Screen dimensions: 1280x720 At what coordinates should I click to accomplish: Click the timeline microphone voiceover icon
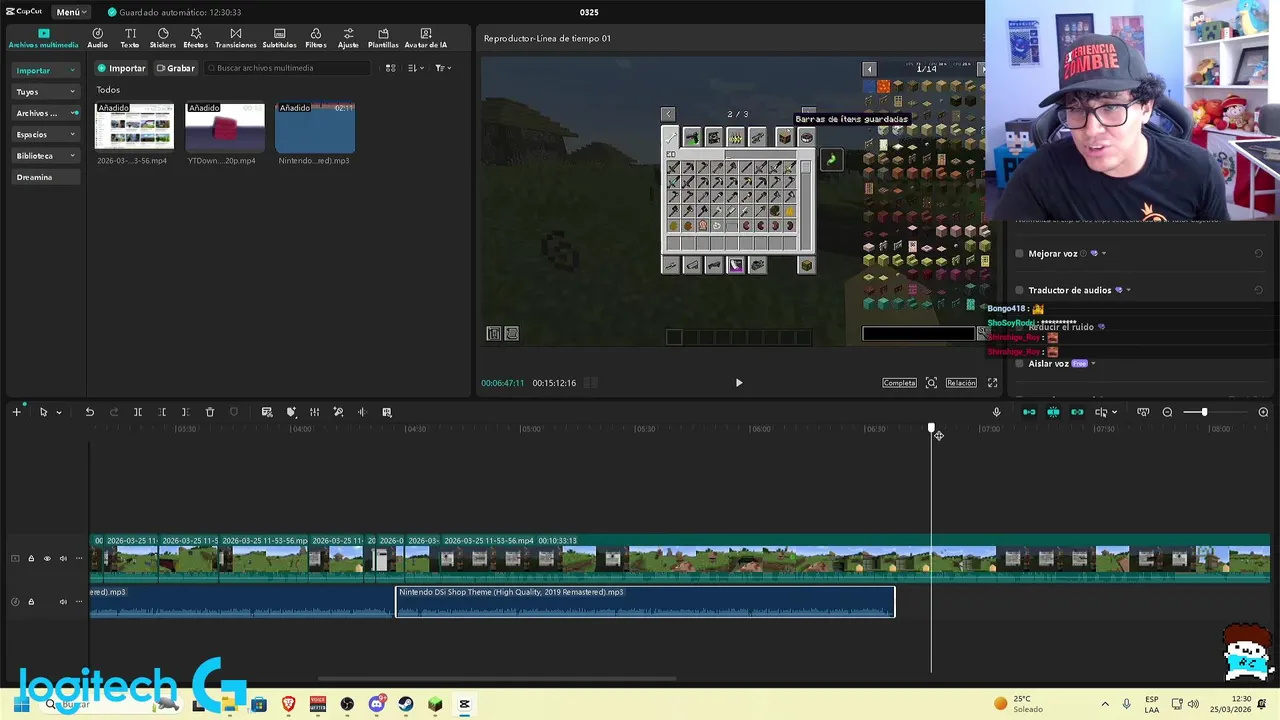point(996,412)
